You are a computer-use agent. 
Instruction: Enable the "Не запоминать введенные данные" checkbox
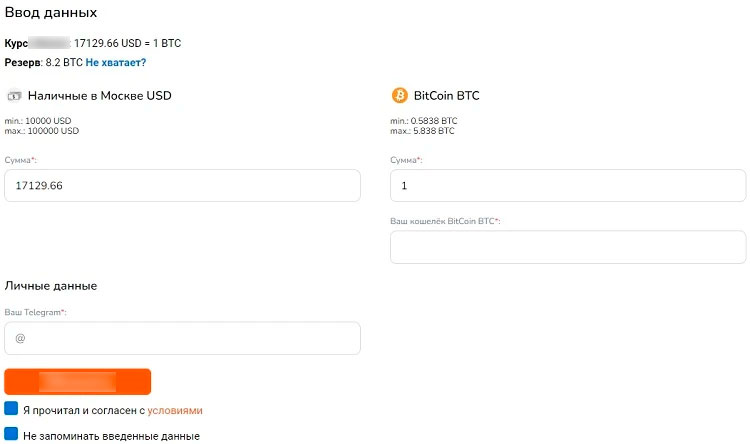click(11, 435)
